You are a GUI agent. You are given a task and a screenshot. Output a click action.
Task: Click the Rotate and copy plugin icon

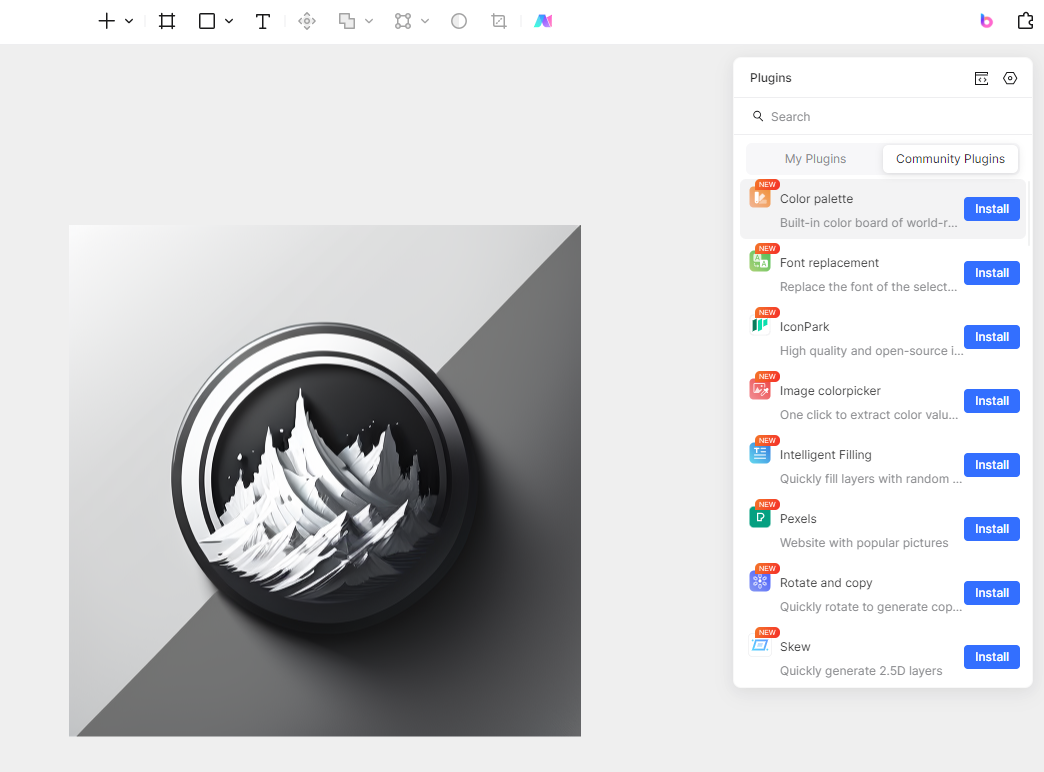(760, 581)
